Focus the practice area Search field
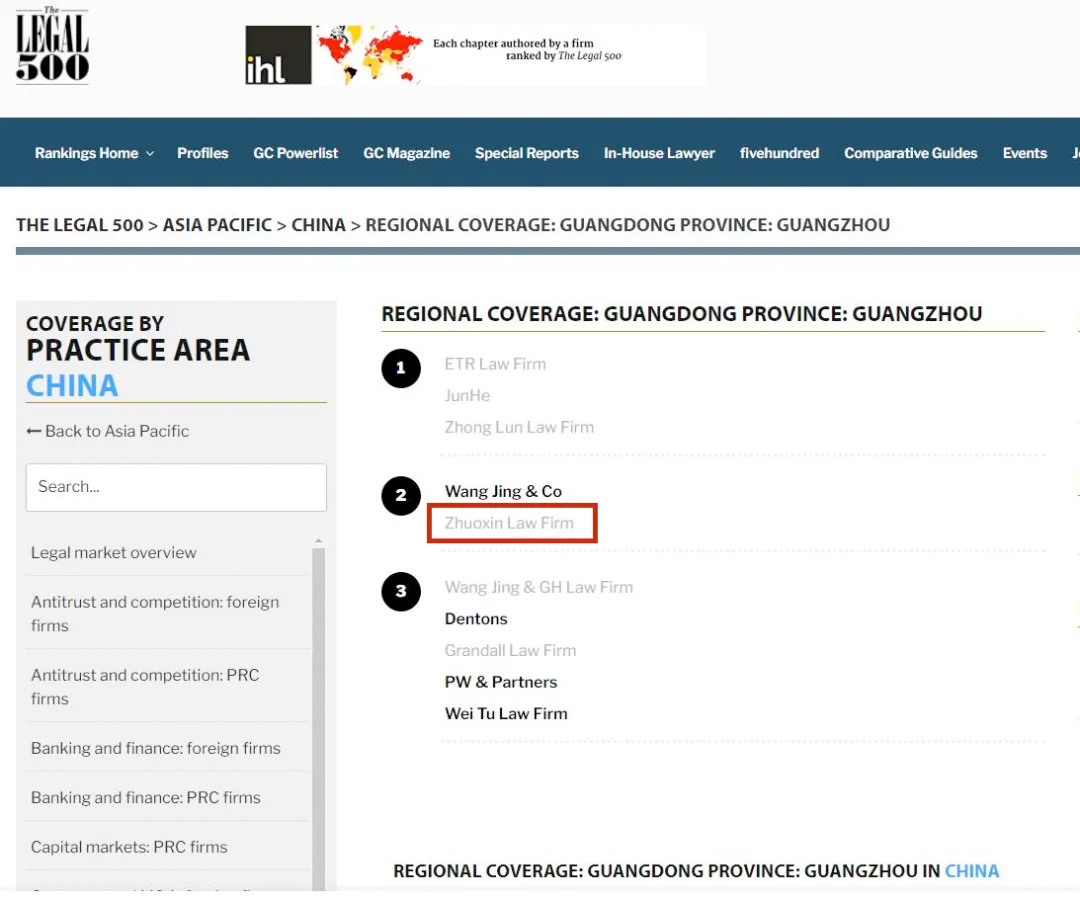 (176, 487)
